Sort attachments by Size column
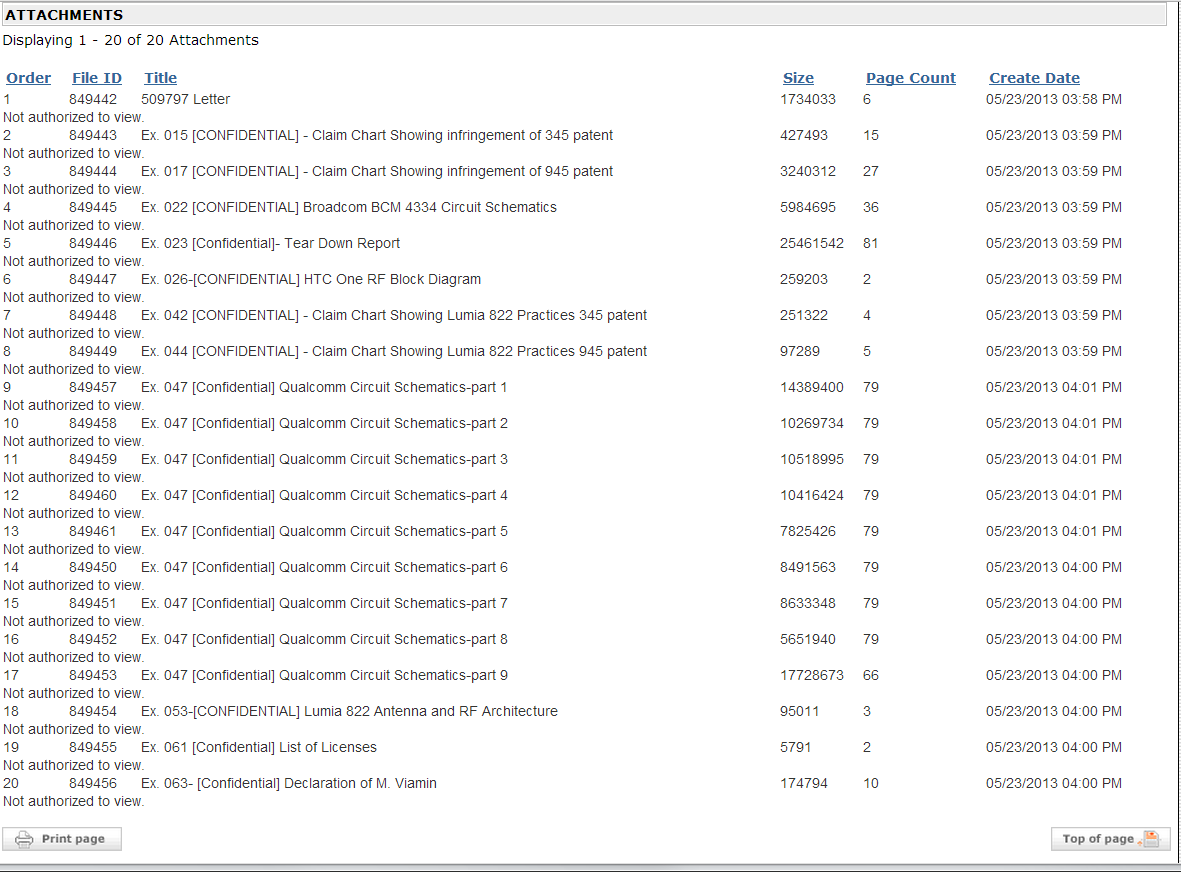The width and height of the screenshot is (1181, 872). pyautogui.click(x=798, y=78)
